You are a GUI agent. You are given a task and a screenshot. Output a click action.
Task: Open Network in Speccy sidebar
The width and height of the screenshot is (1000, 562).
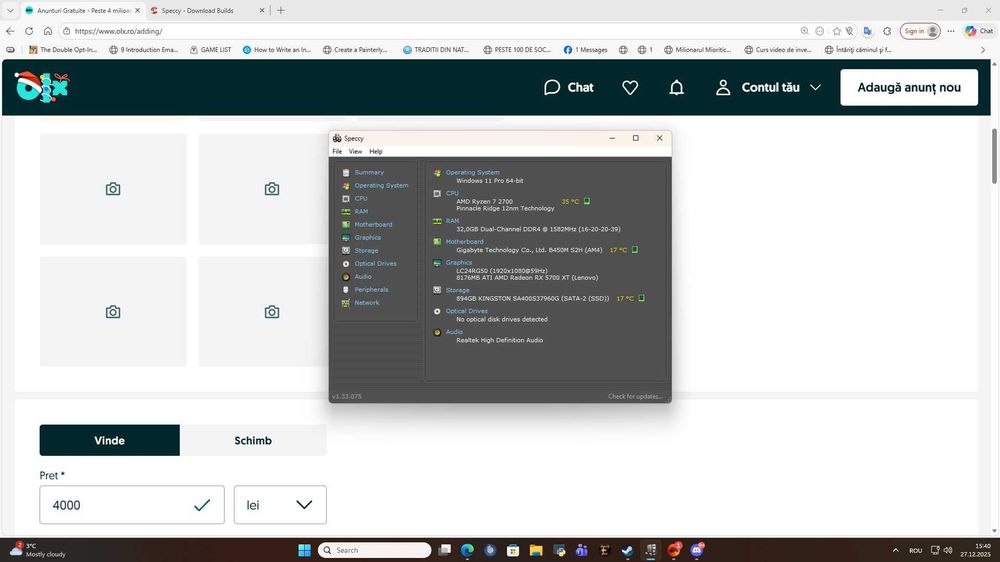point(367,302)
